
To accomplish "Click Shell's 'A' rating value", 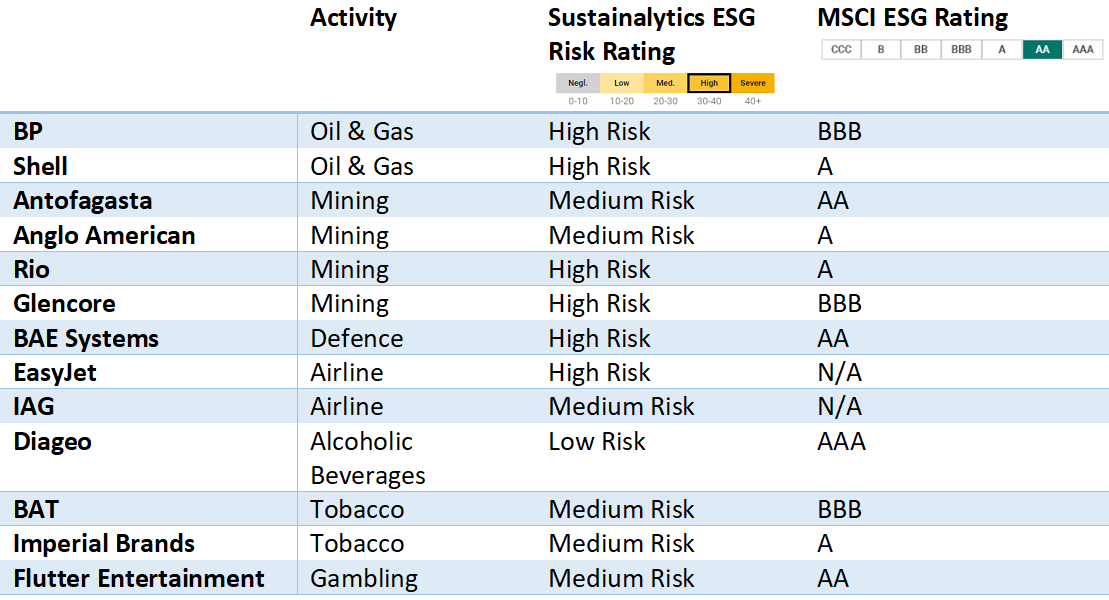I will tap(825, 166).
